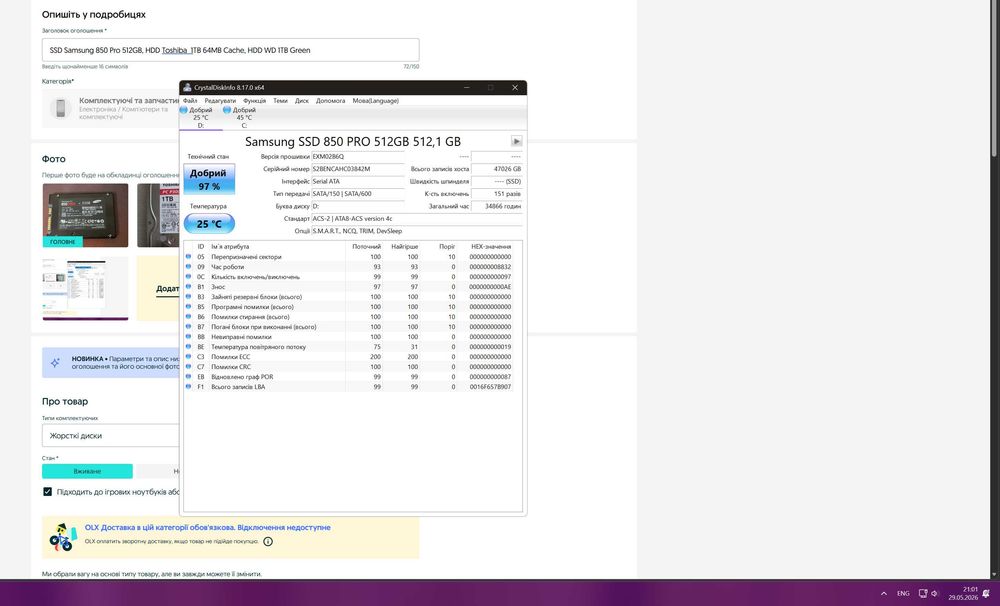This screenshot has width=1000, height=606.
Task: Open the Функція menu
Action: 254,101
